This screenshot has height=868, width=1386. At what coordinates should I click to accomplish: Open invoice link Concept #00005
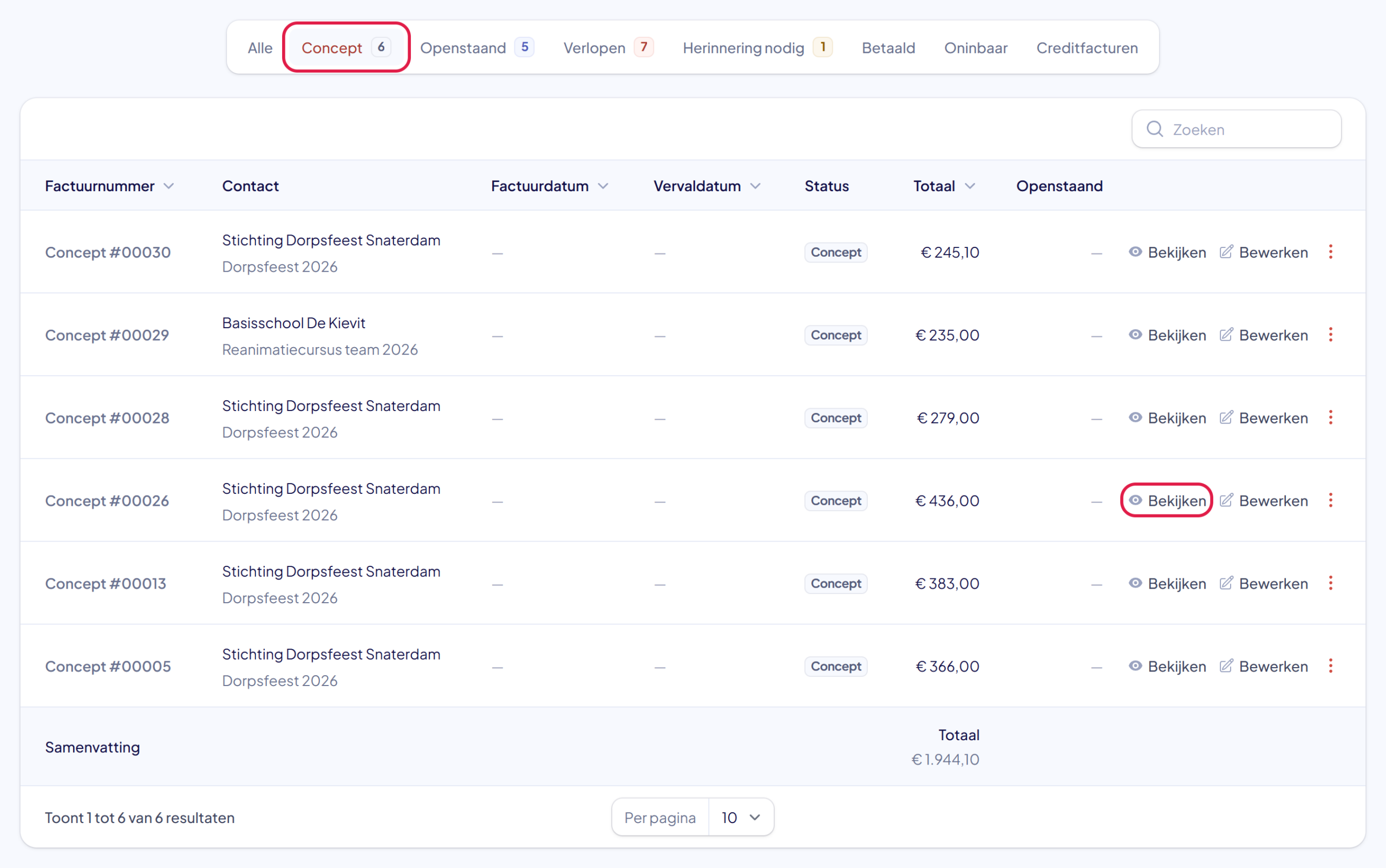[x=108, y=666]
